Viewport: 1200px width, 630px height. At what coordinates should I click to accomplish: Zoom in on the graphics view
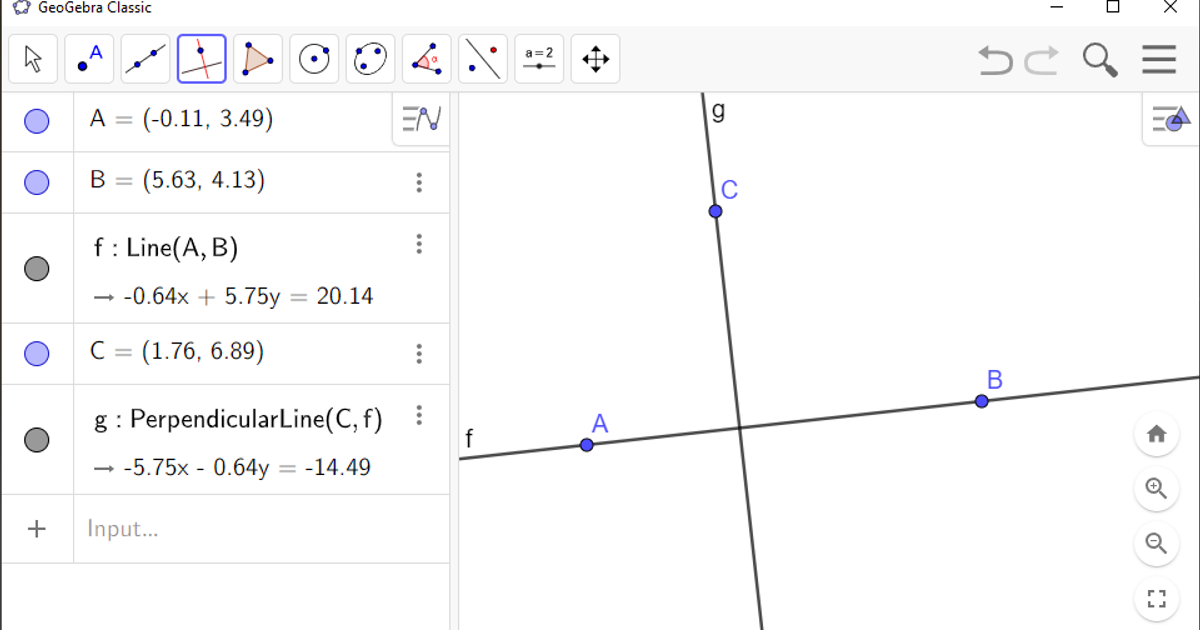1156,489
